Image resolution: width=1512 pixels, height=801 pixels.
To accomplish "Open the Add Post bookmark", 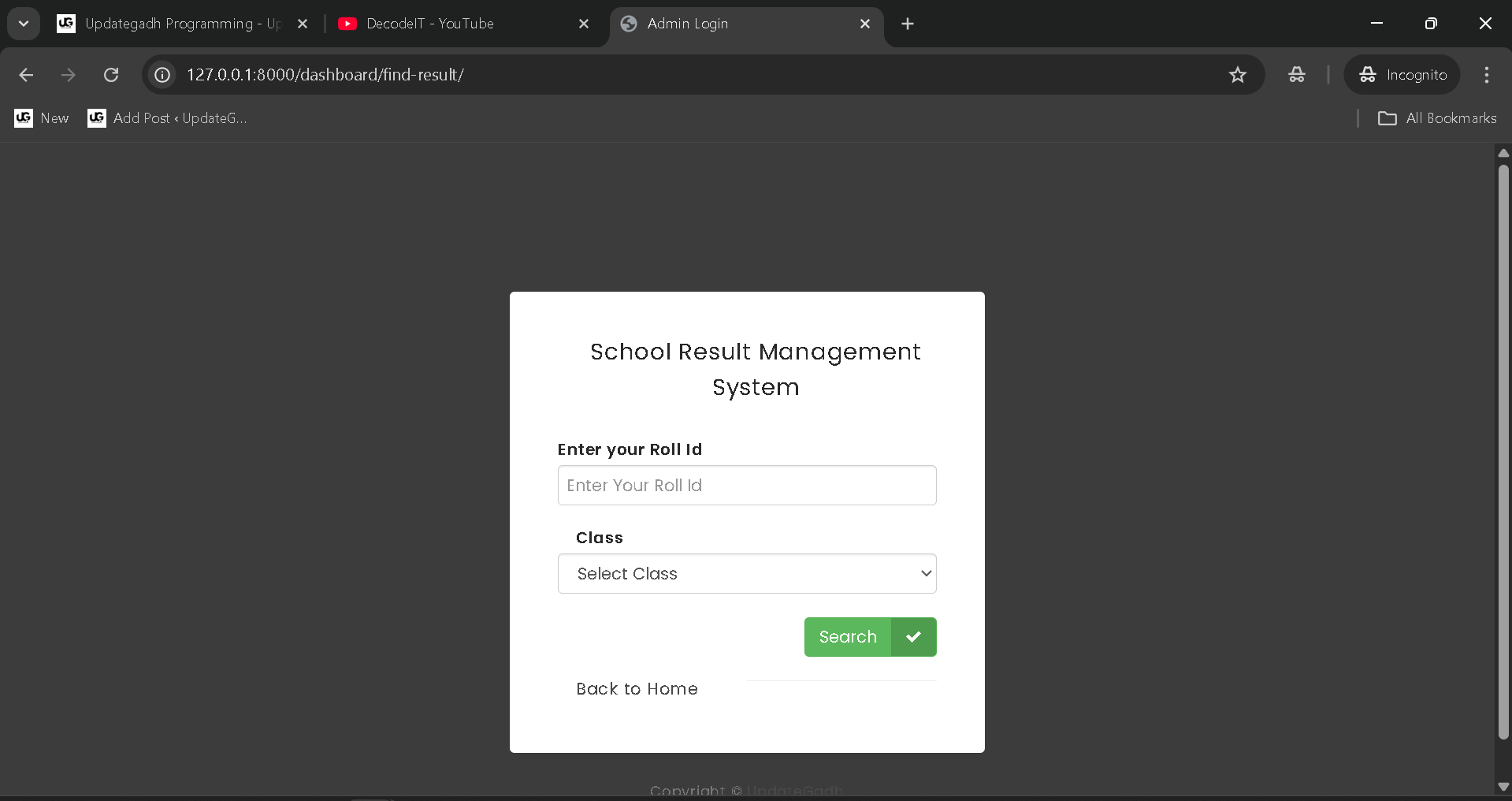I will tap(168, 118).
